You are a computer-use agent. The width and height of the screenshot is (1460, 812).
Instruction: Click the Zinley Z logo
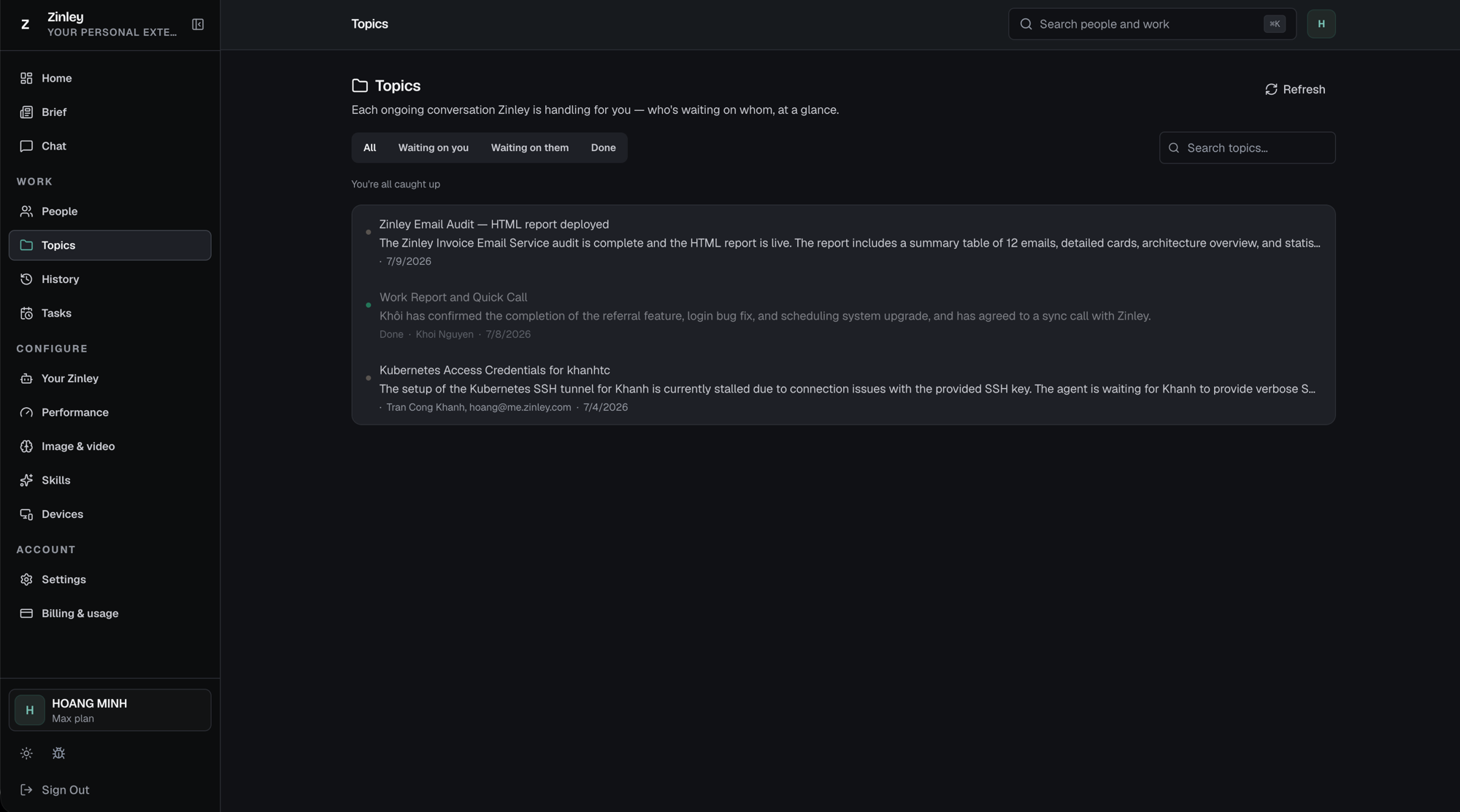coord(26,24)
